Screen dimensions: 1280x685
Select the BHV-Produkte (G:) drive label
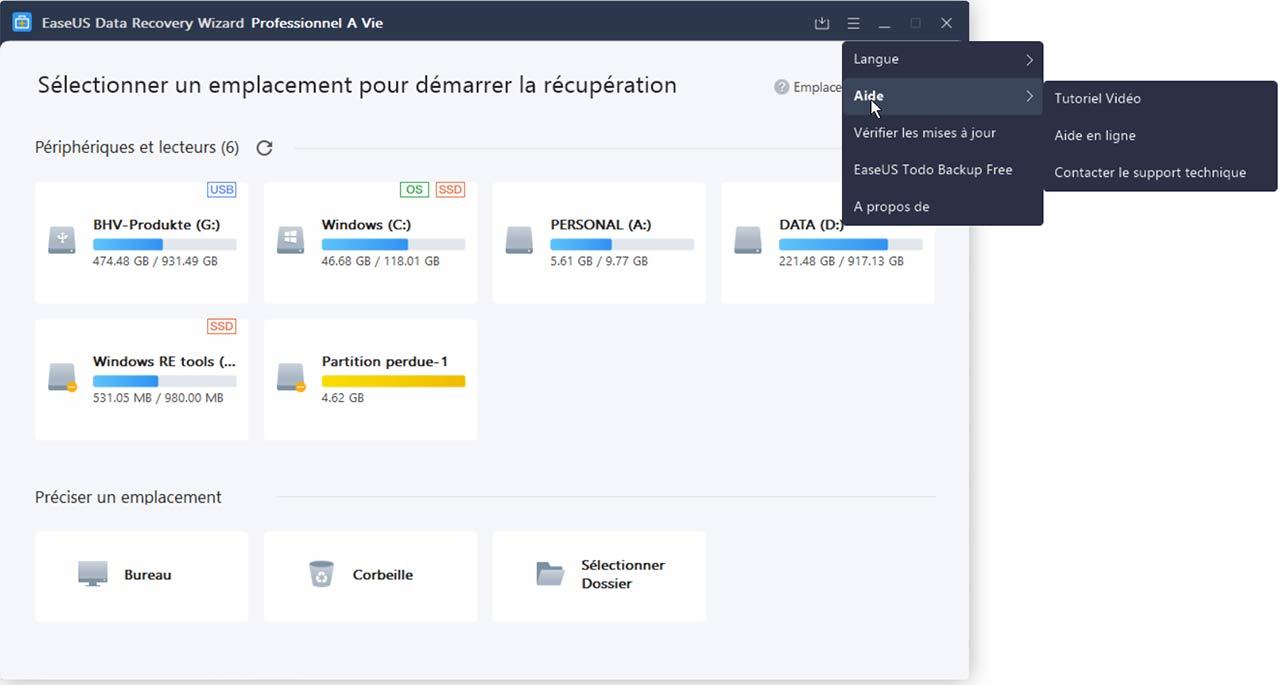(157, 225)
